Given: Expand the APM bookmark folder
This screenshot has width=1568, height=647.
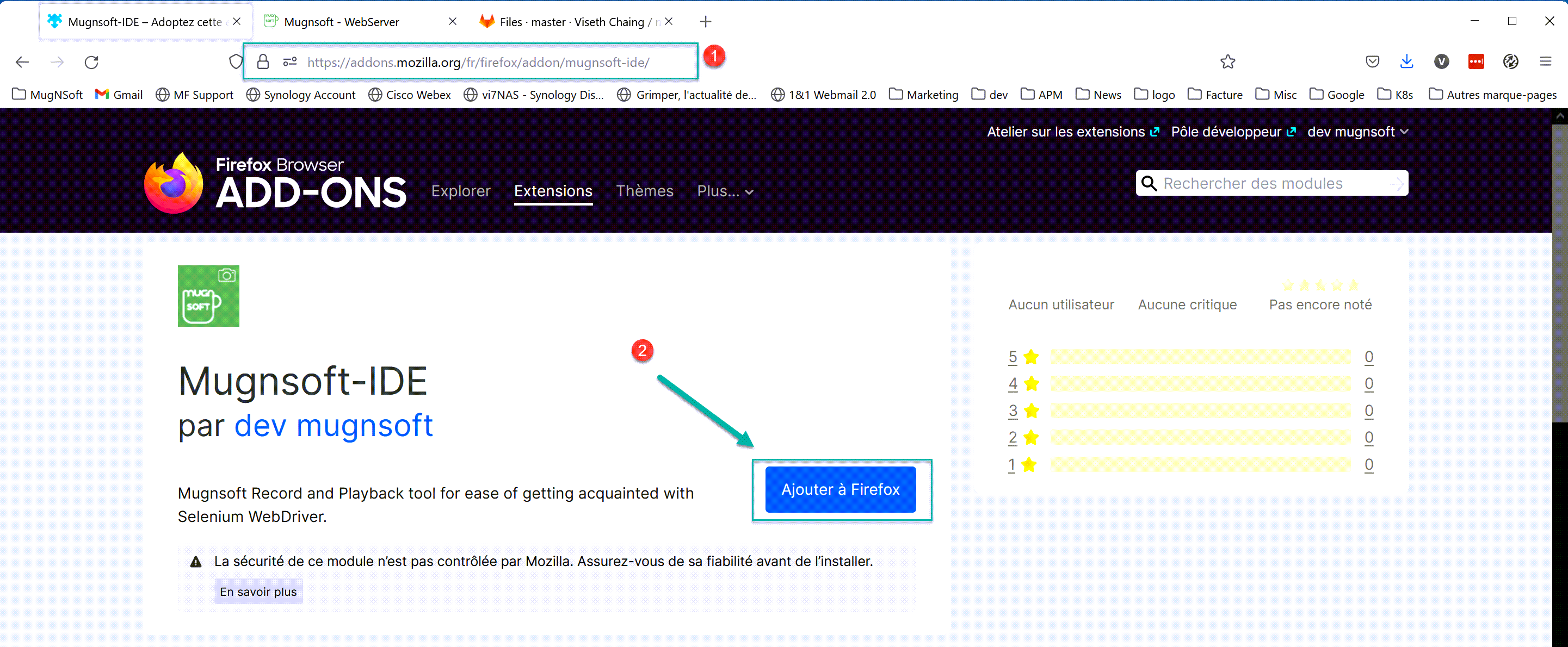Looking at the screenshot, I should point(1041,95).
